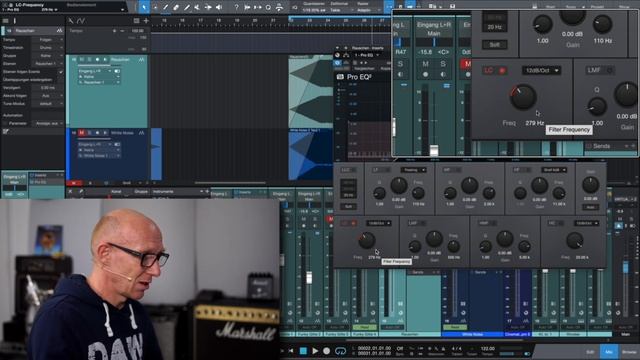Click the Record button in transport
The image size is (640, 360).
327,351
